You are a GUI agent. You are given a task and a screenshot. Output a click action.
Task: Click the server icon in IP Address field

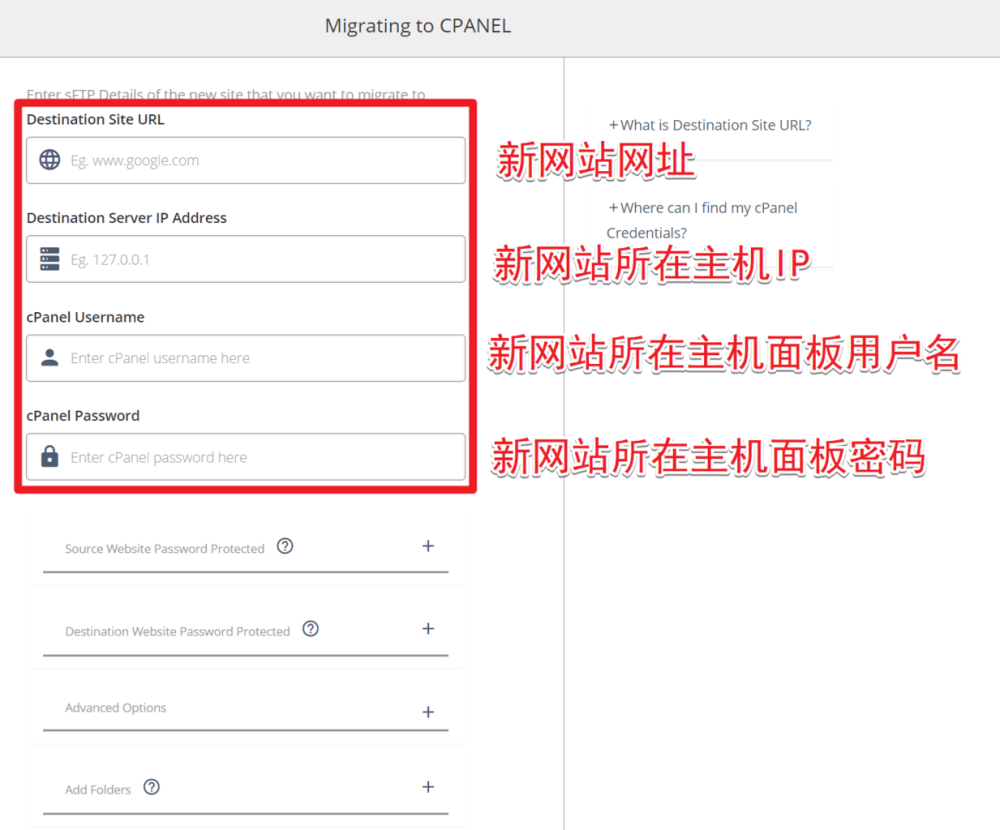[x=50, y=259]
